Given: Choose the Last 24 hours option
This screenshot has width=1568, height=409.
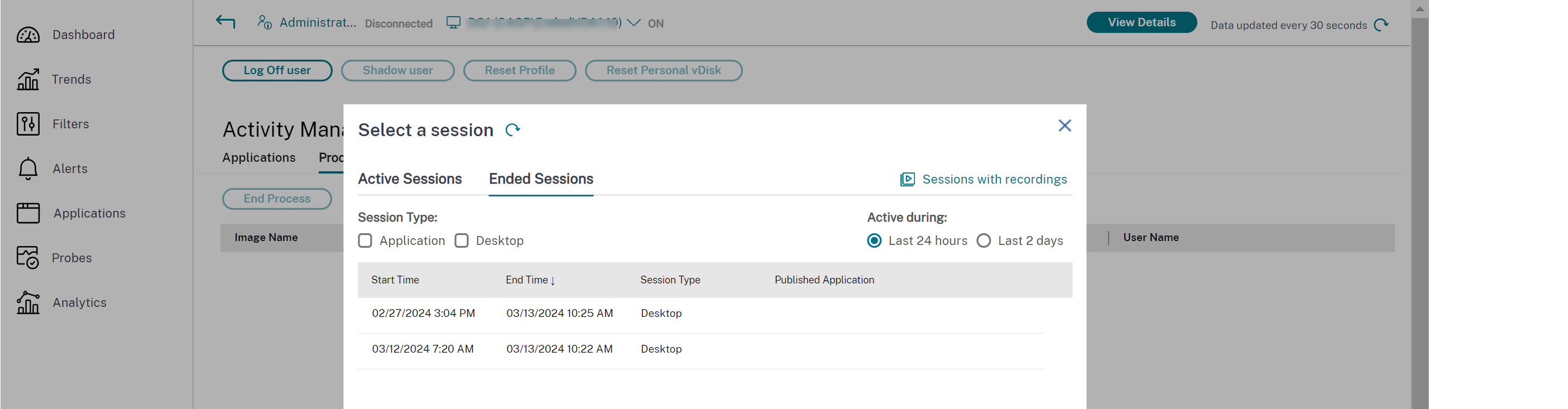Looking at the screenshot, I should [x=874, y=241].
